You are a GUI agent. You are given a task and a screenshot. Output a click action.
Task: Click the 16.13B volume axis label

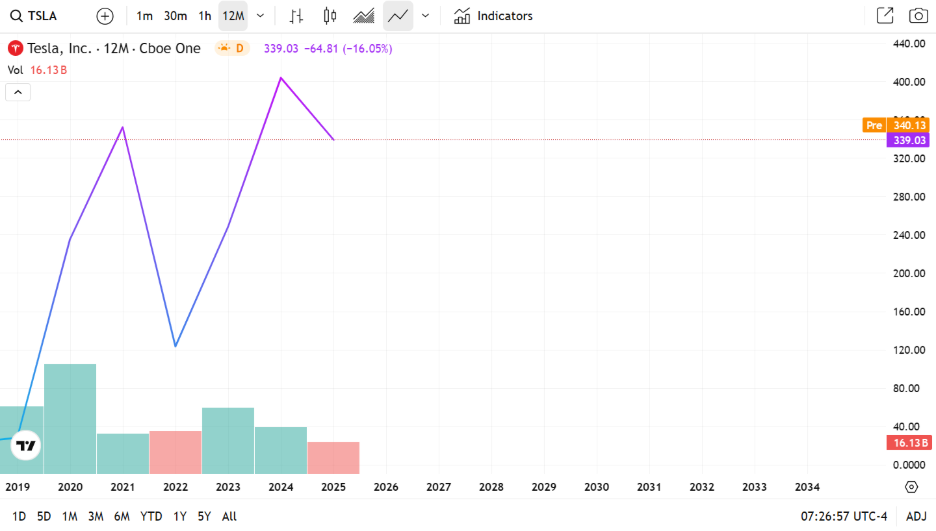(909, 443)
